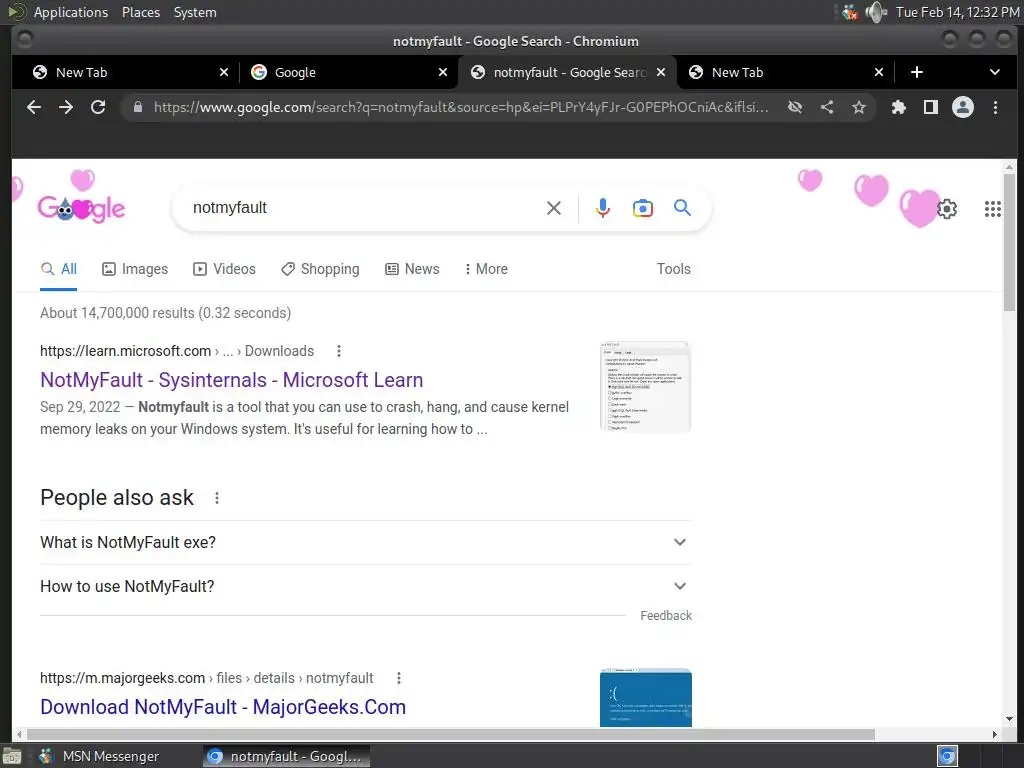Open NotMyFault - Sysinternals - Microsoft Learn link

pyautogui.click(x=231, y=380)
